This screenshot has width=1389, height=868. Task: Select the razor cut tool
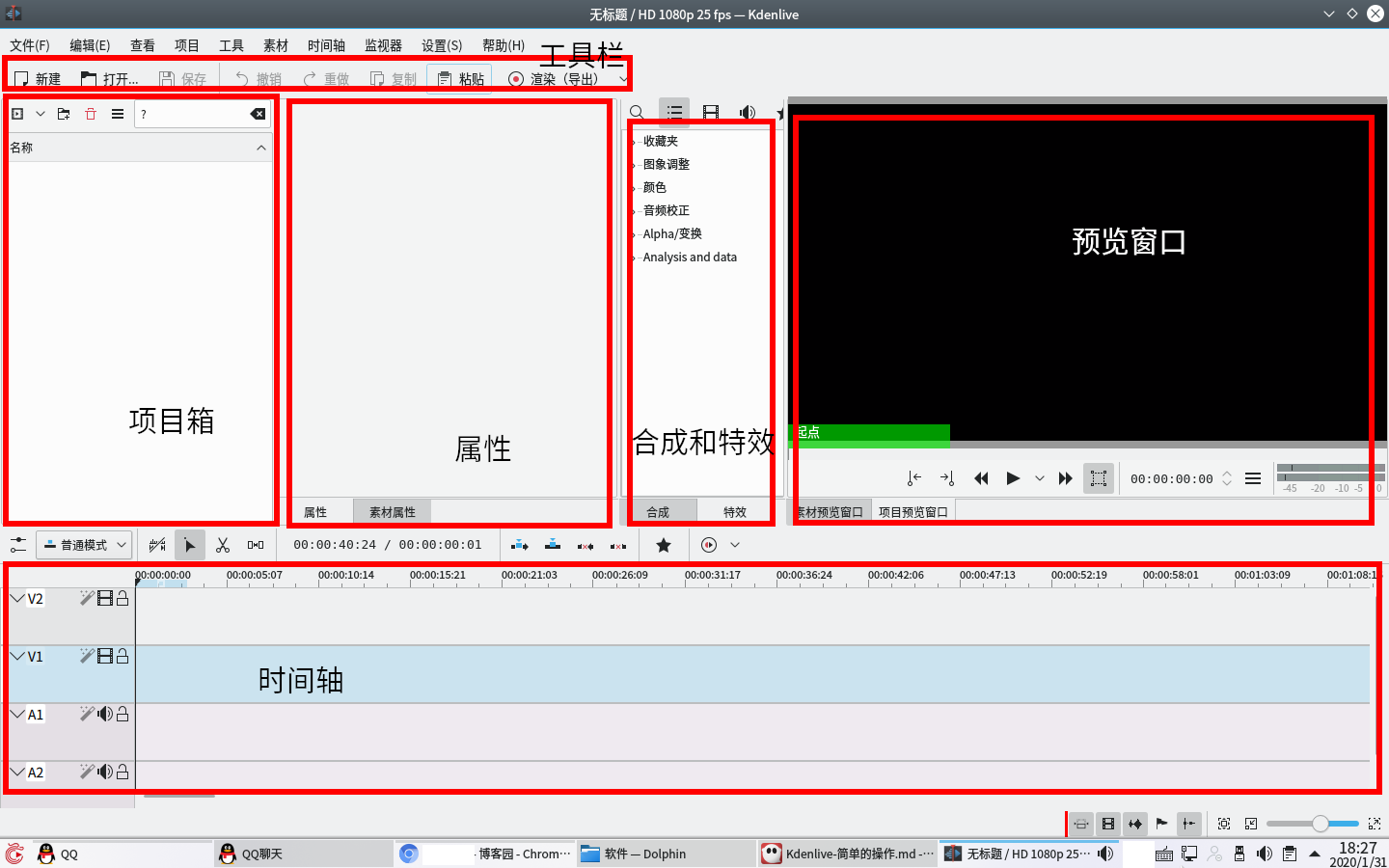click(223, 544)
